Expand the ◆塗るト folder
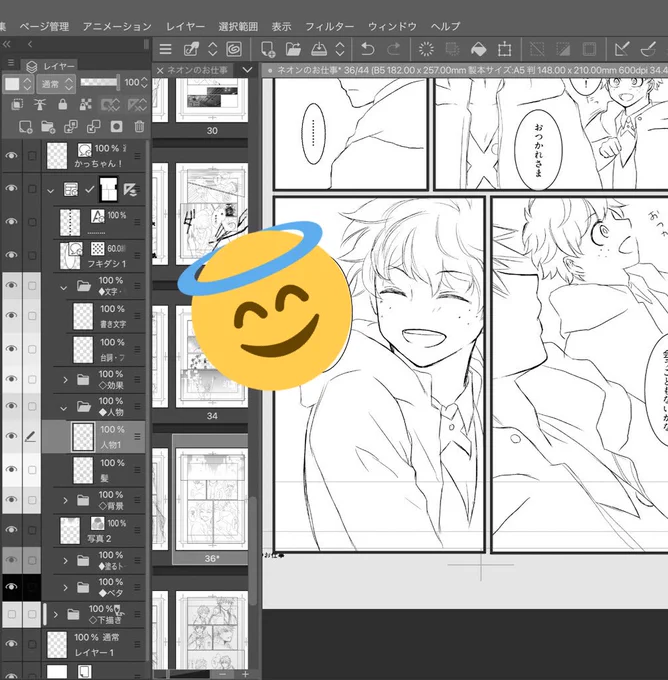 pos(65,561)
